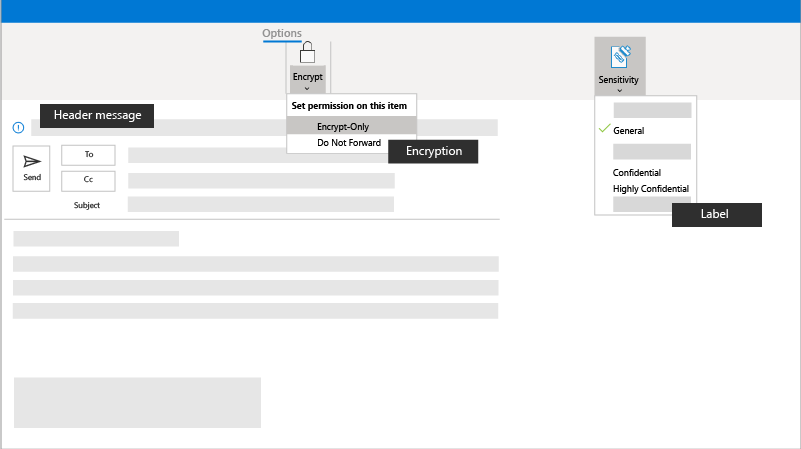Image resolution: width=801 pixels, height=449 pixels.
Task: Click into the Cc recipients field
Action: tap(260, 181)
